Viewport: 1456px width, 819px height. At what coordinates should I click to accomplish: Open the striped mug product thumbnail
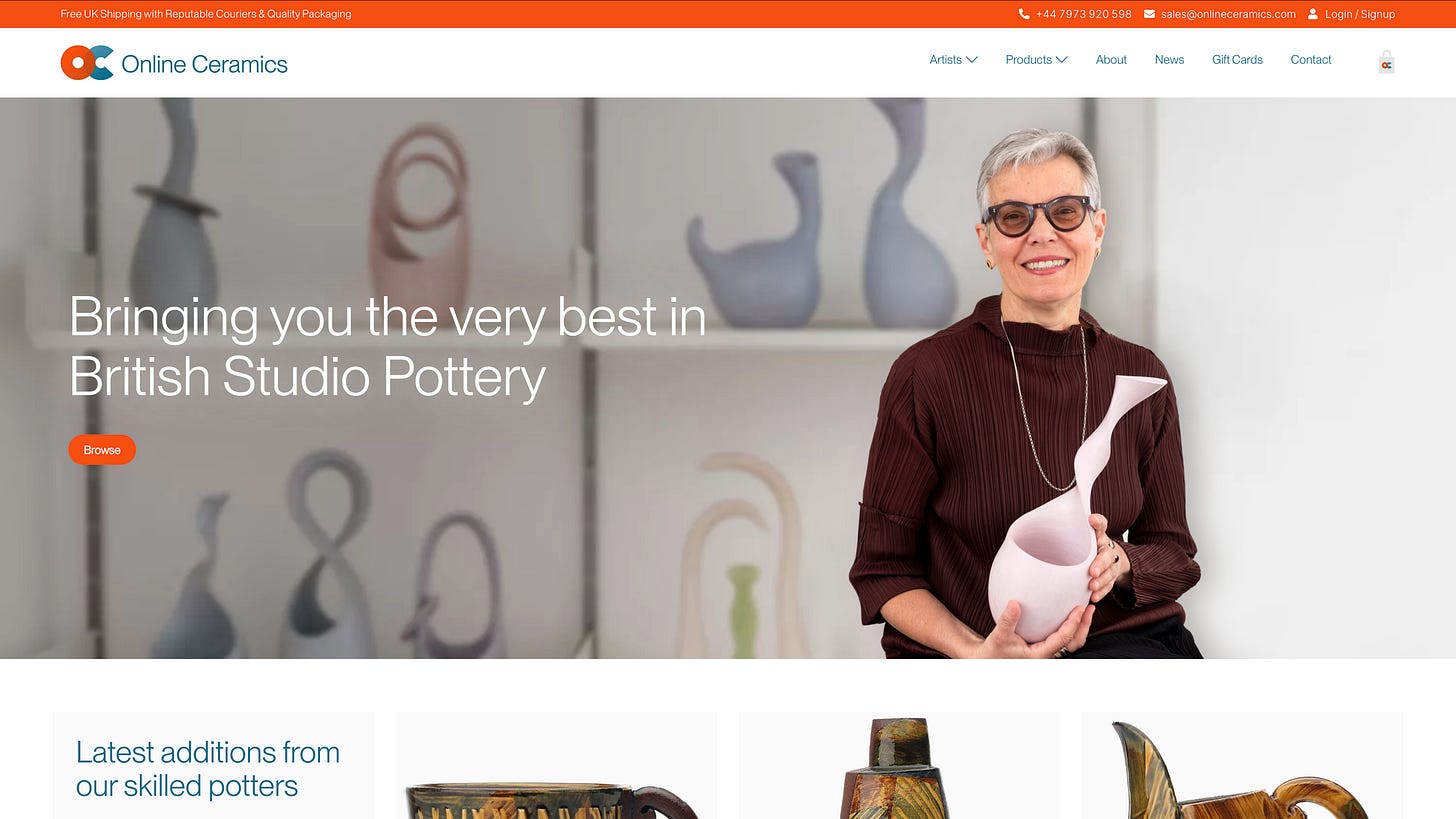(x=556, y=766)
